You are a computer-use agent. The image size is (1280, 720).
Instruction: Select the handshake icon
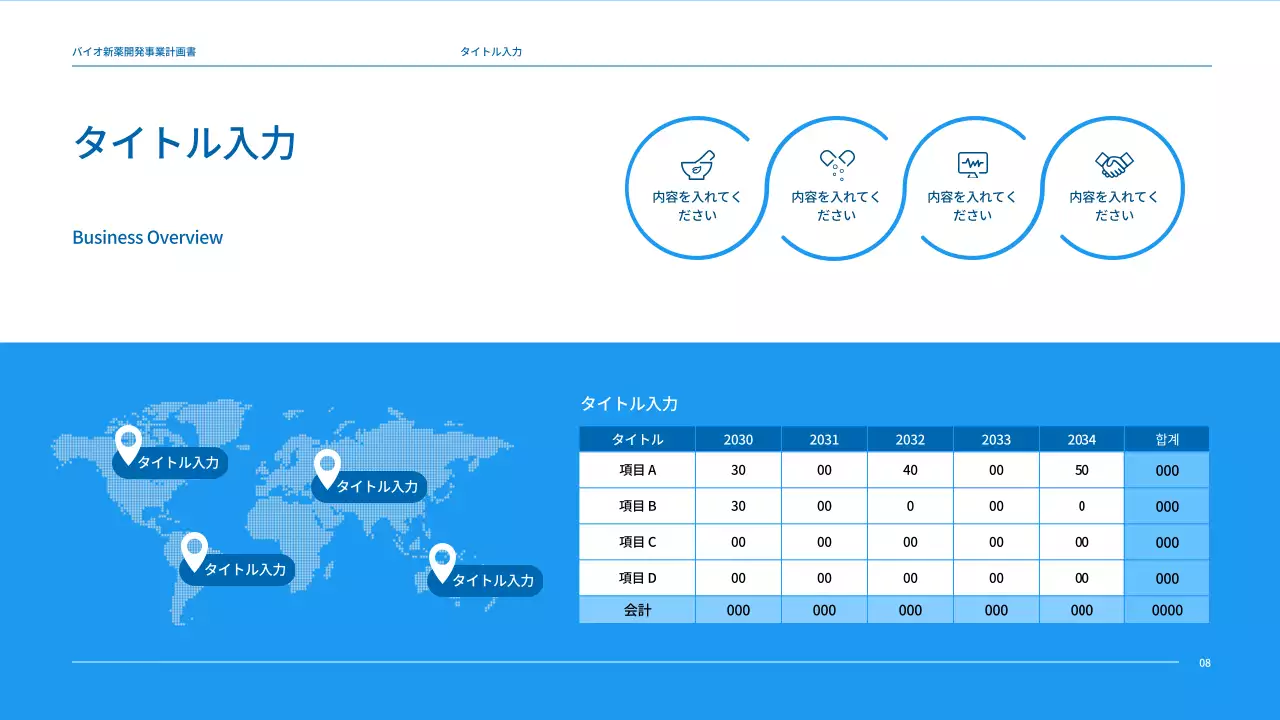[x=1113, y=164]
